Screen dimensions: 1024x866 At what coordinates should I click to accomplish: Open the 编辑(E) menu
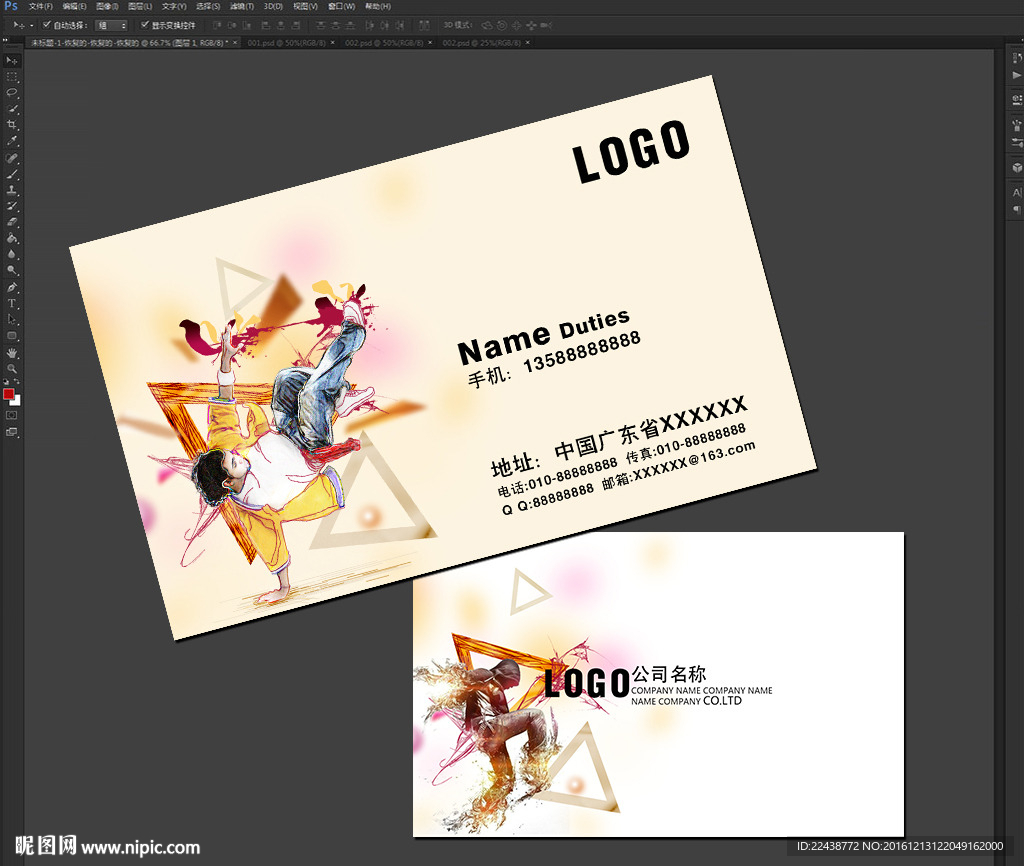click(x=74, y=7)
